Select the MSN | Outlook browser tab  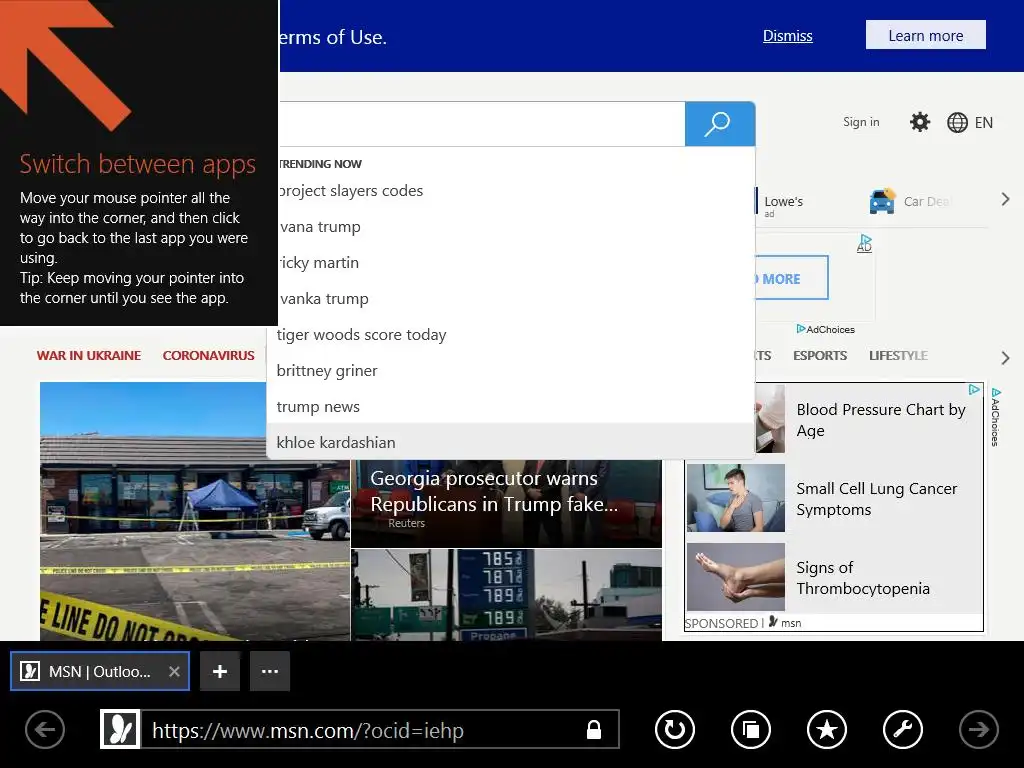pos(100,671)
